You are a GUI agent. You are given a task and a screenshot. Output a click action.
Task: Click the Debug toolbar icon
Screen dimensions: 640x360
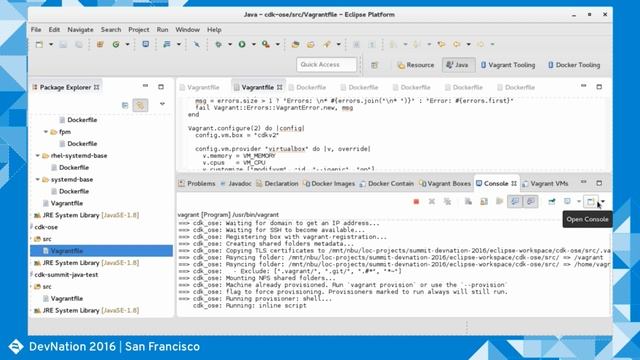pyautogui.click(x=218, y=44)
